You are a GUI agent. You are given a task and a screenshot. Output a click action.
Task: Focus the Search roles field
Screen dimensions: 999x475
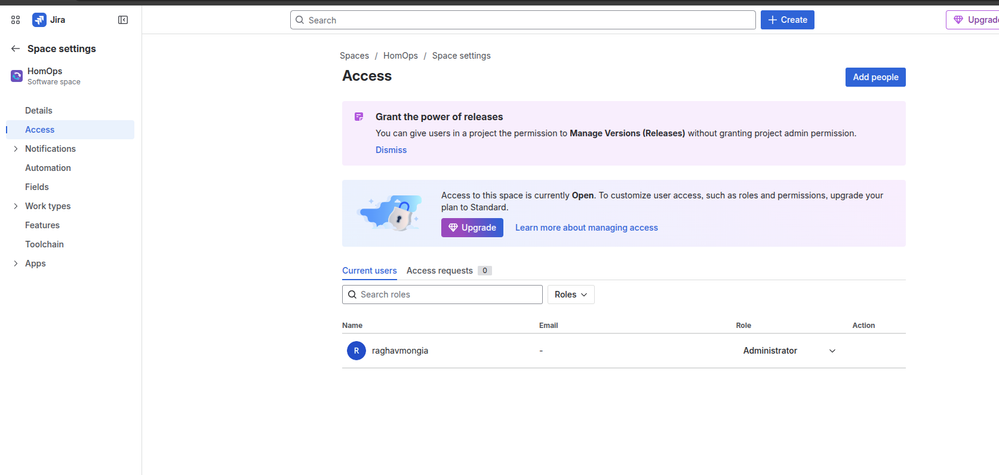(442, 294)
